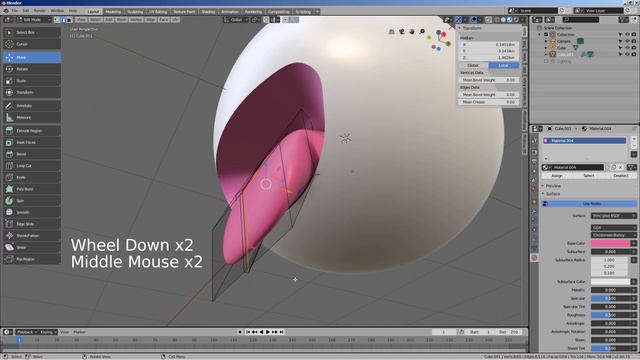
Task: Click the Material.004 slot in list
Action: tap(584, 141)
